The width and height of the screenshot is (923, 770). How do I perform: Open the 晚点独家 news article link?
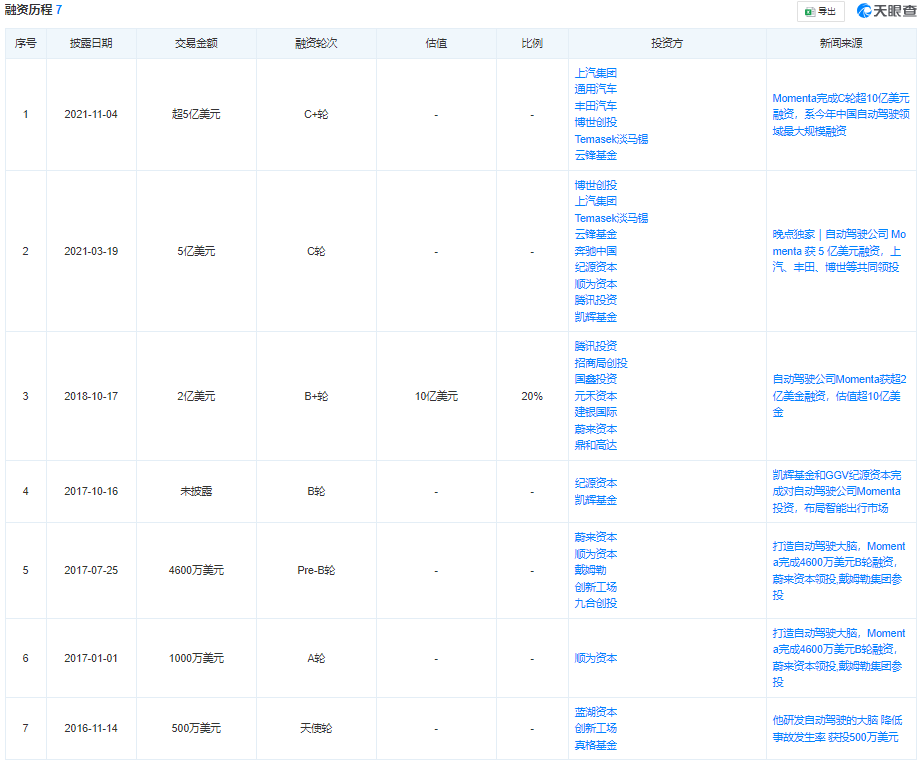840,251
